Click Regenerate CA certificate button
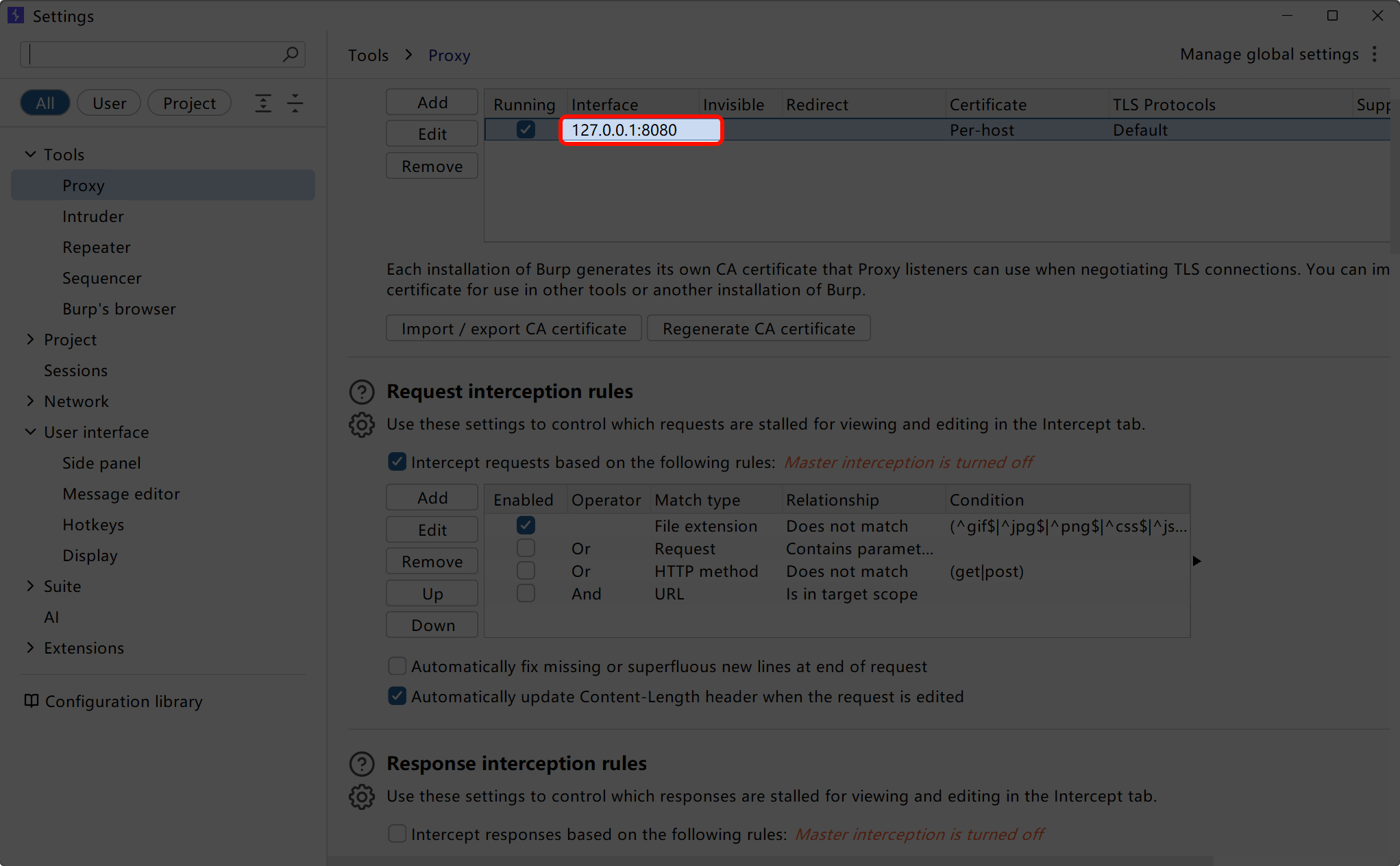1400x866 pixels. [x=759, y=329]
